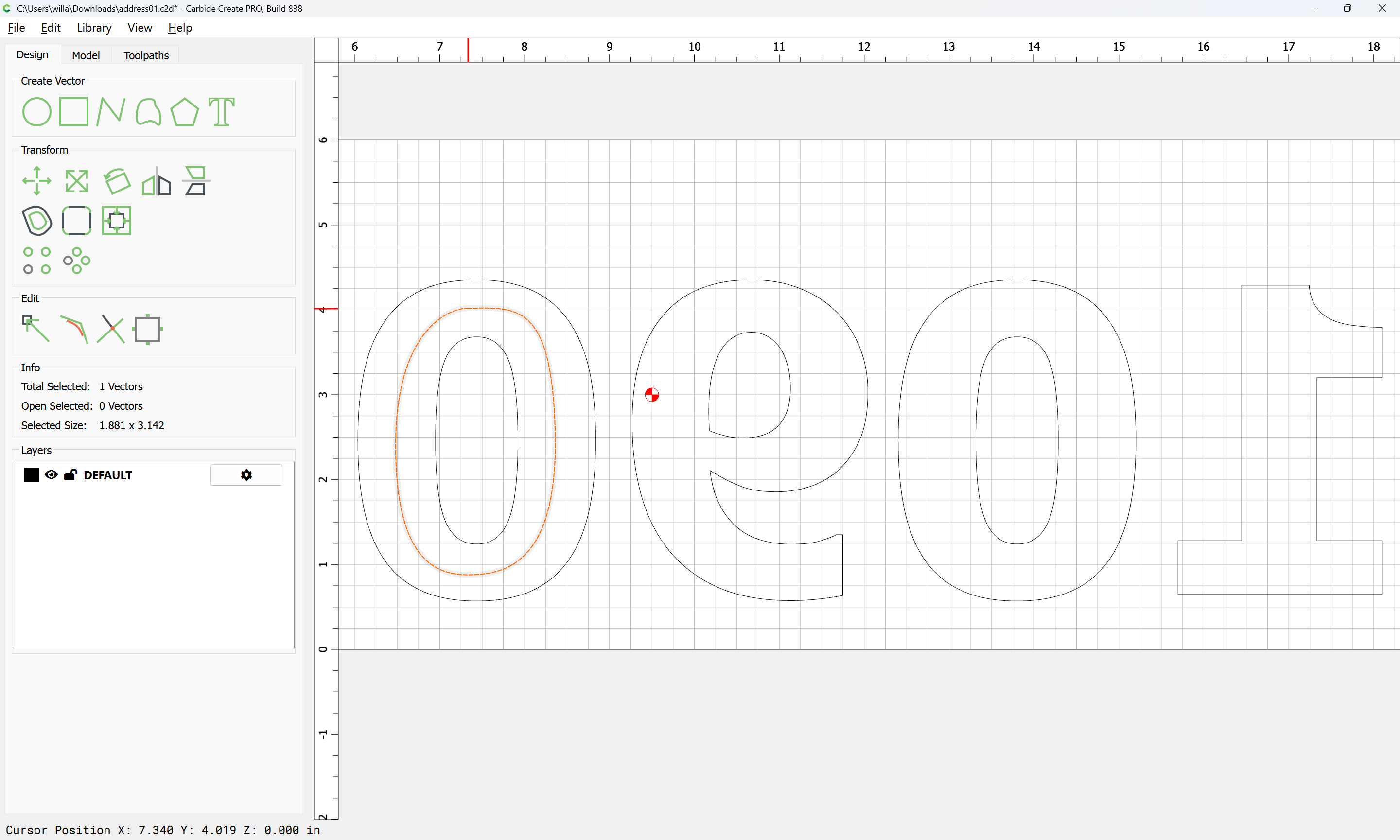Toggle lock on DEFAULT layer
Screen dimensions: 1400x840
[70, 475]
